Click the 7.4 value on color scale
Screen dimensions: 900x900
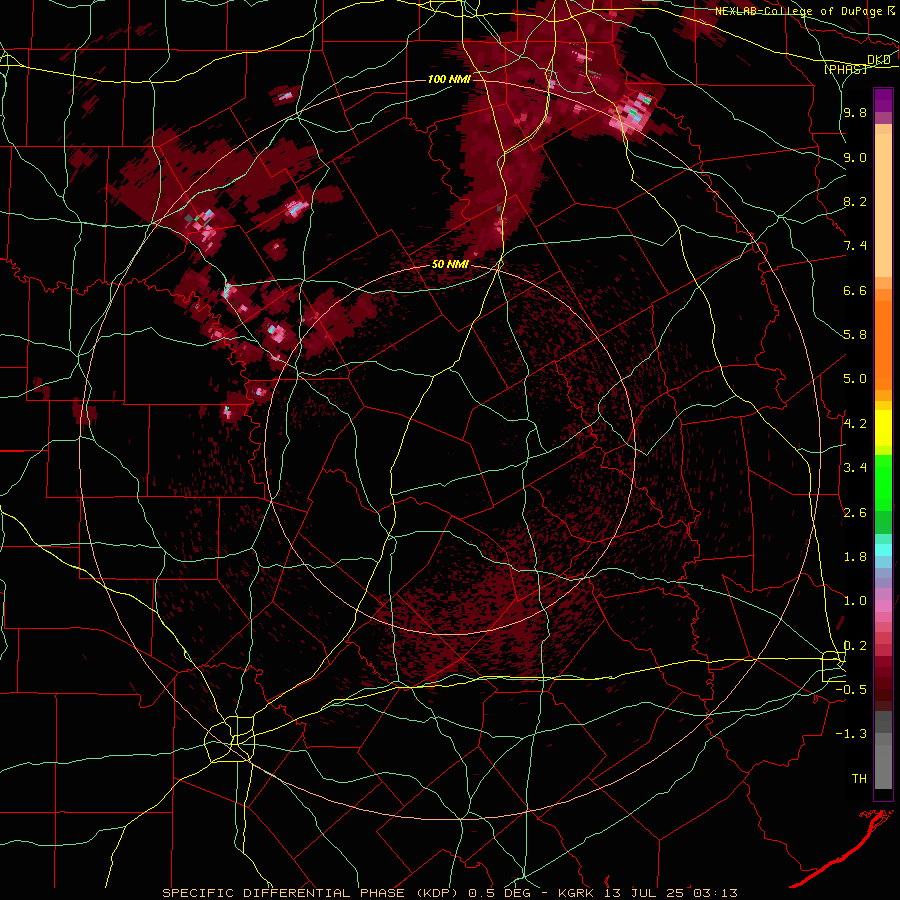click(x=855, y=246)
